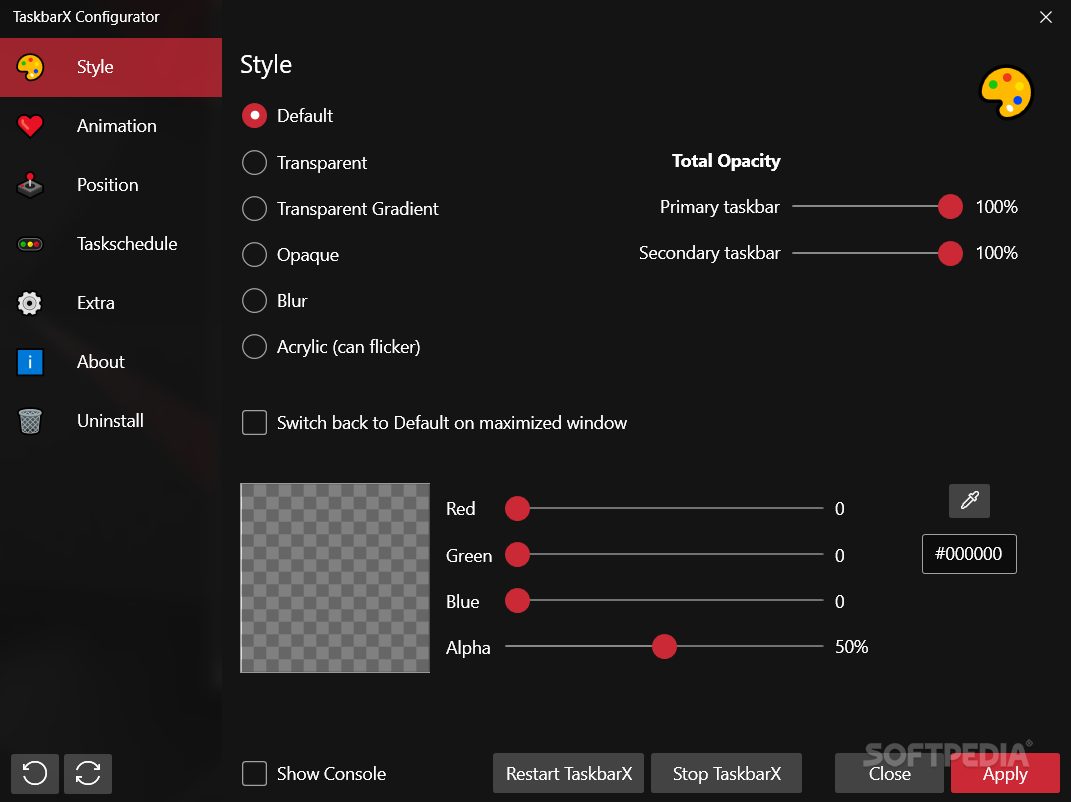Click the Blue color slider handle
Viewport: 1071px width, 802px height.
point(517,600)
